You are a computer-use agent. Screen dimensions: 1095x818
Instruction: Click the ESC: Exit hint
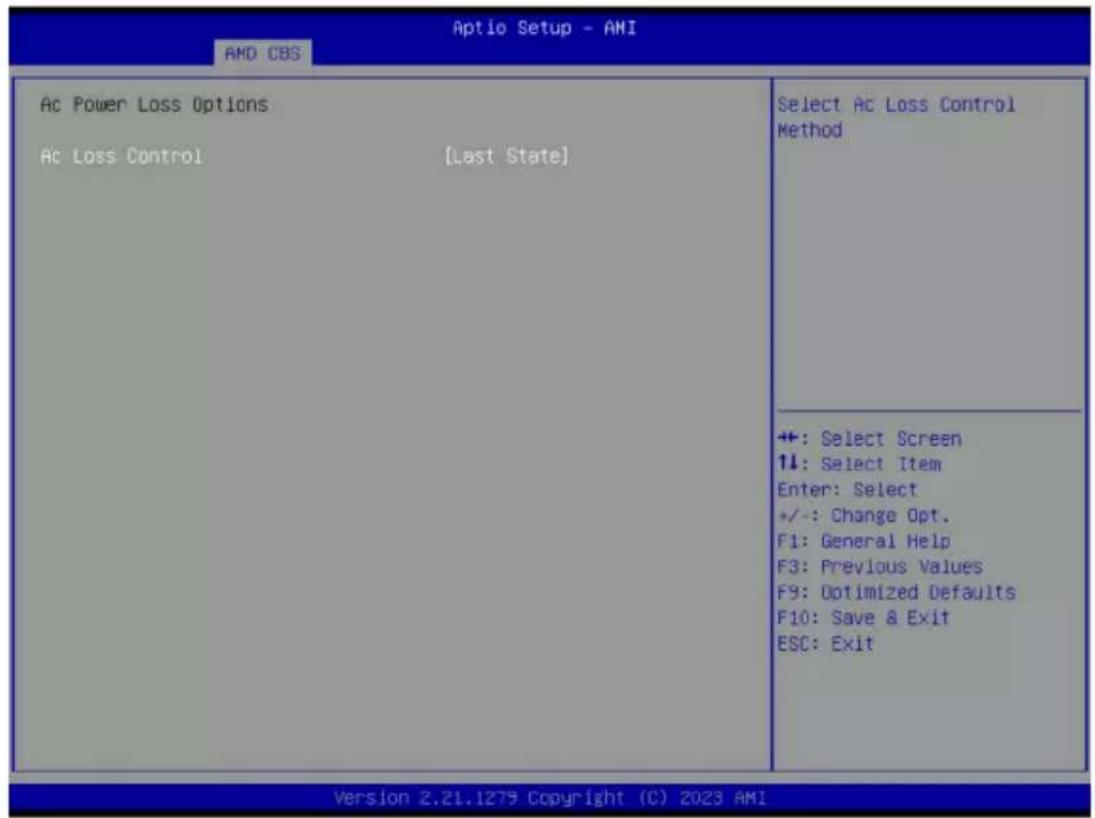coord(825,643)
